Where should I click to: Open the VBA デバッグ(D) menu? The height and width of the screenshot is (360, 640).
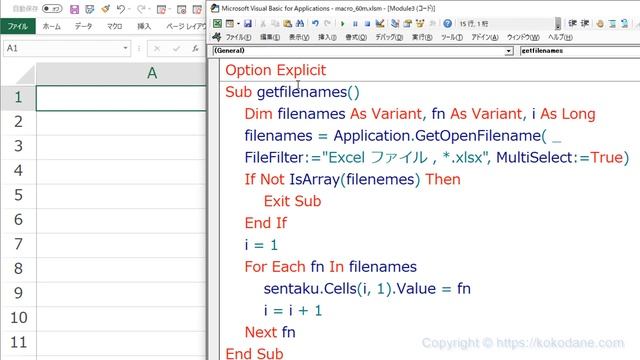click(389, 37)
